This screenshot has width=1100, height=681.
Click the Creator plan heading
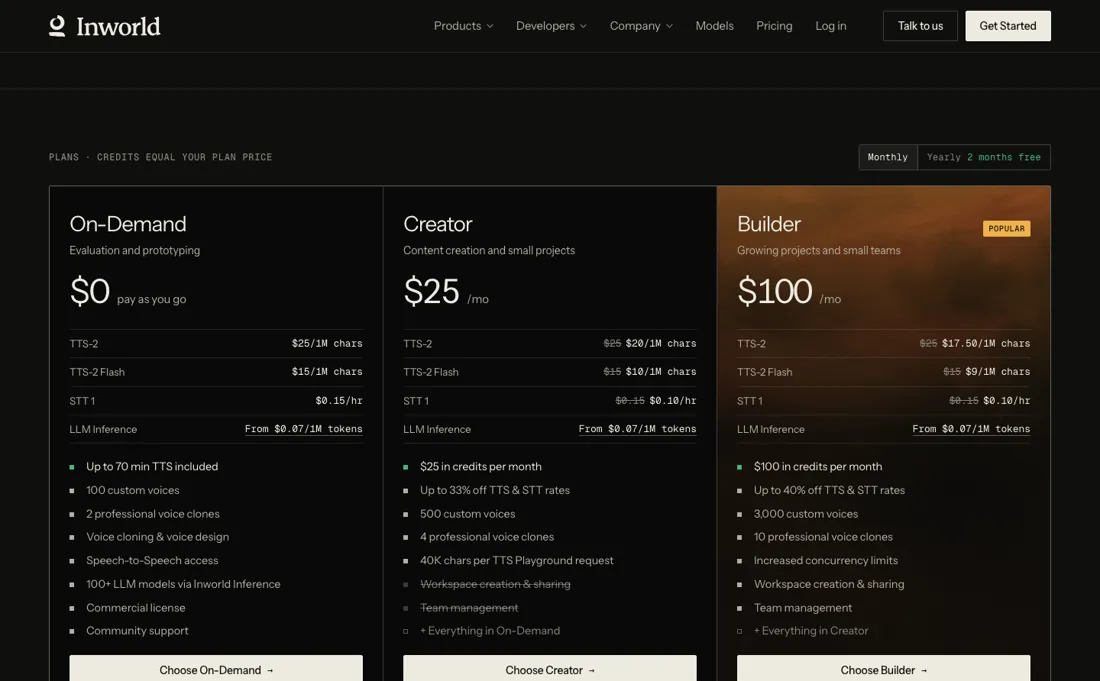[x=438, y=224]
